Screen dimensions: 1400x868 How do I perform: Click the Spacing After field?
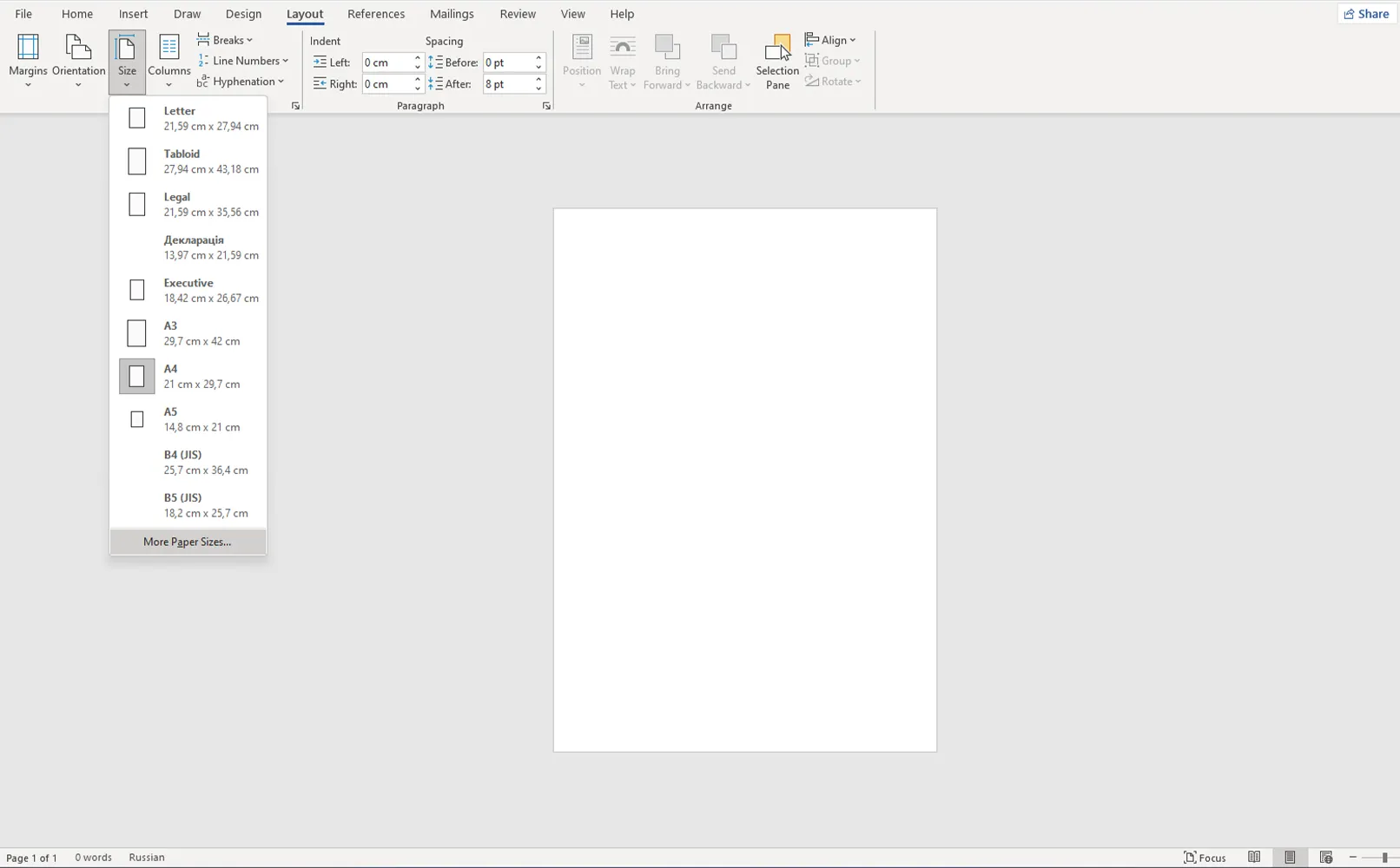click(508, 84)
